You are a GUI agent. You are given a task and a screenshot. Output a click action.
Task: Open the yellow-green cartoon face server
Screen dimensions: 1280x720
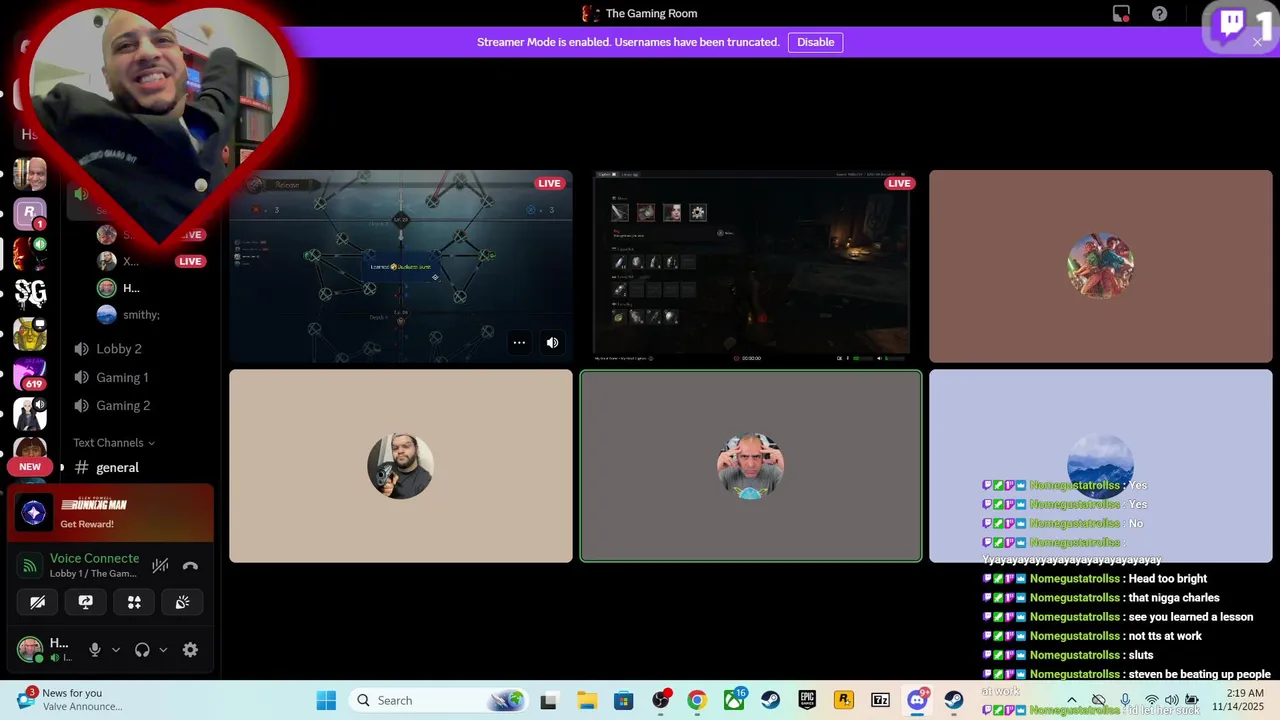(30, 333)
